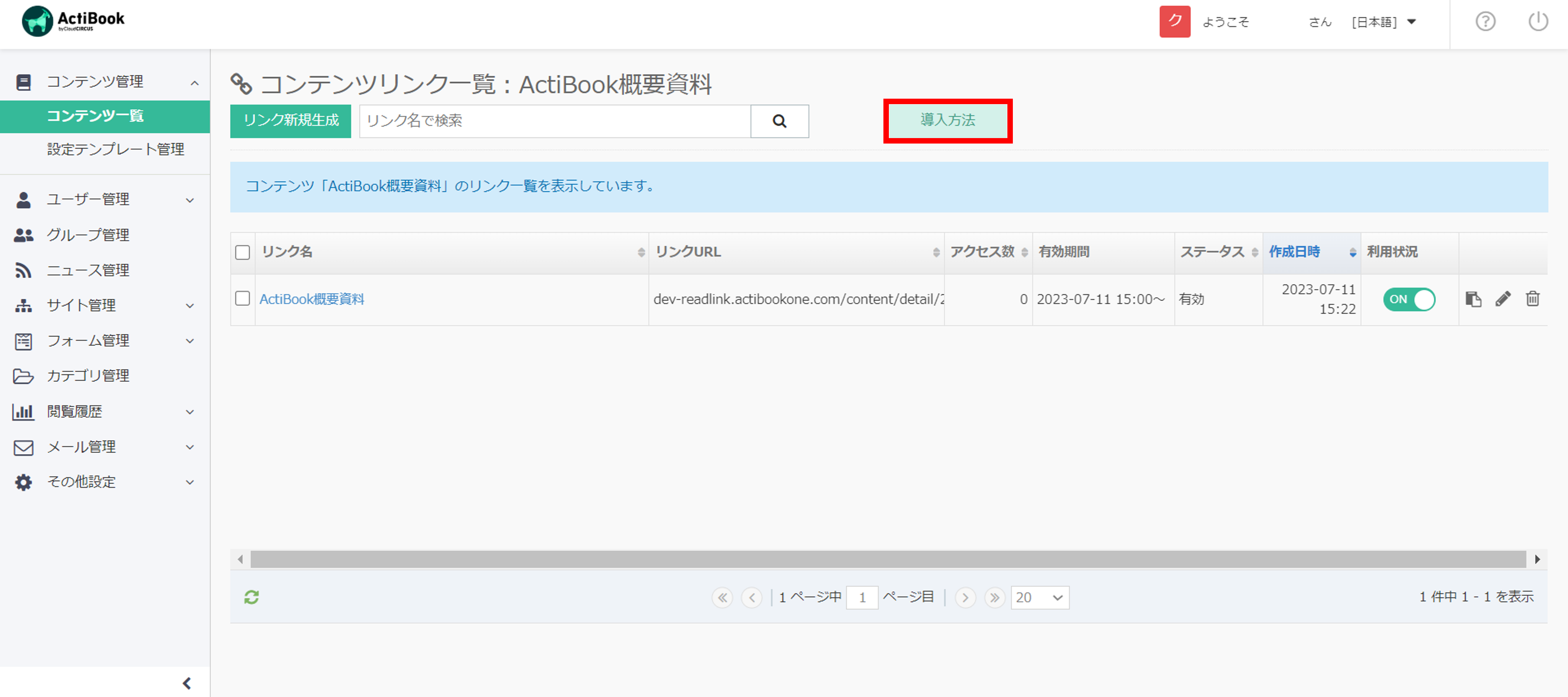
Task: Expand the 閲覧履歴 menu chevron
Action: tap(190, 412)
